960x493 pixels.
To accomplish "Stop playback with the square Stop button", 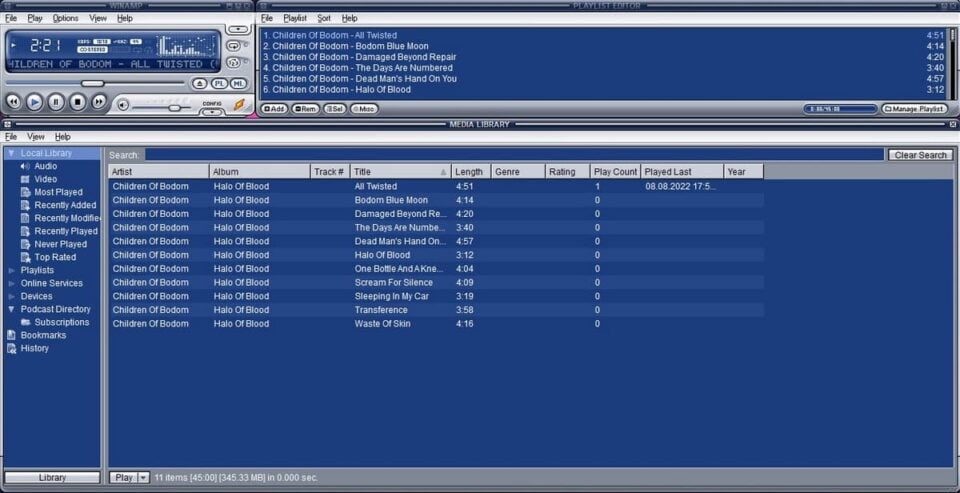I will click(x=77, y=102).
